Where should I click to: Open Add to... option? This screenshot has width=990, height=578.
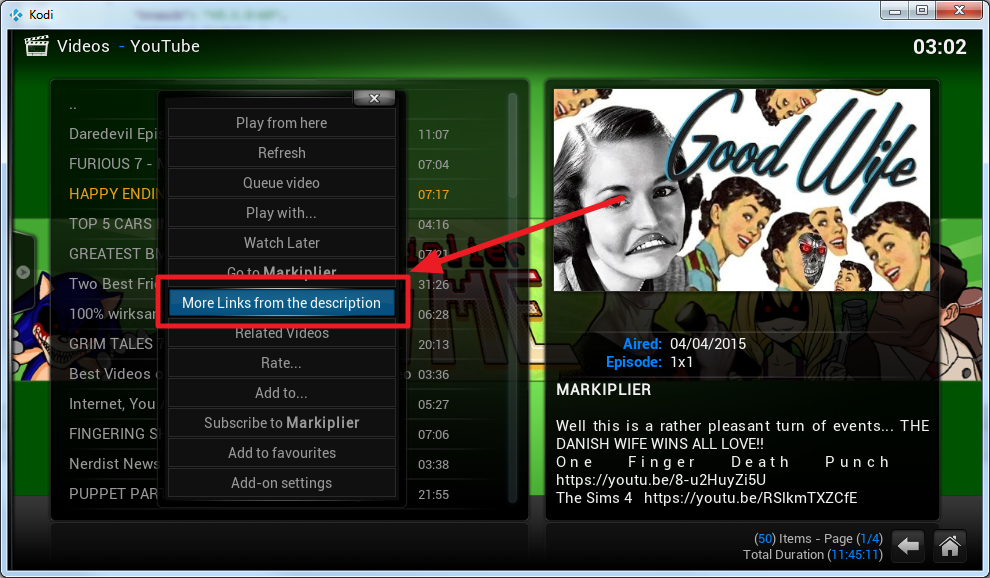pos(282,393)
